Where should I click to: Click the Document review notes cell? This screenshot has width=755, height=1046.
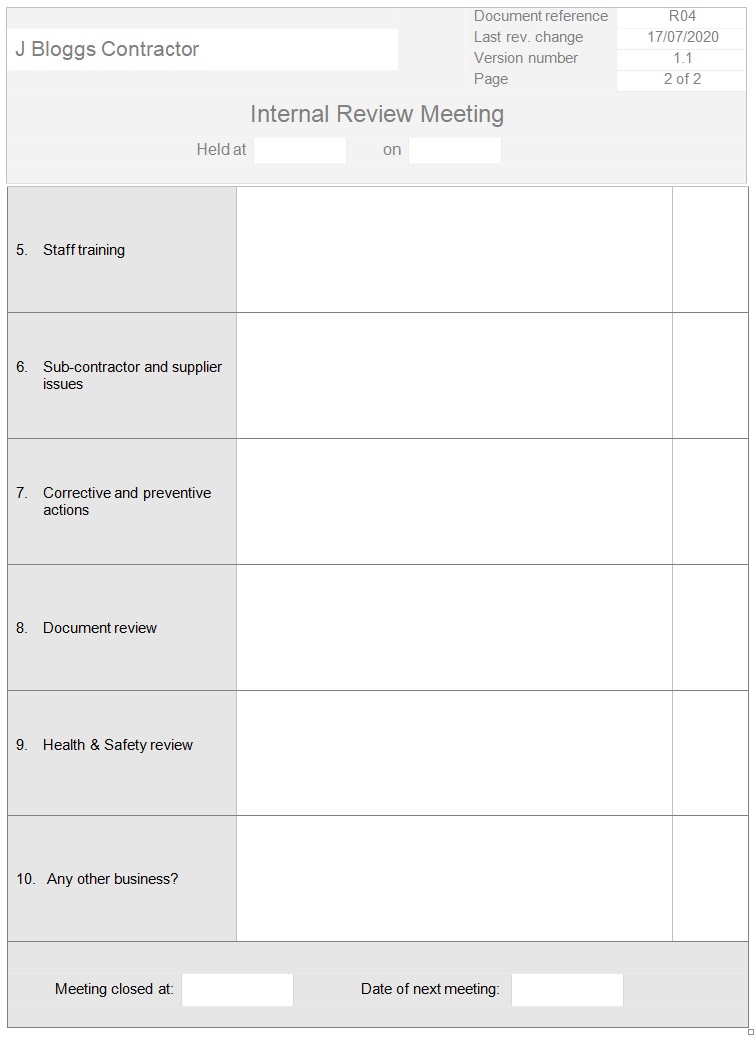(454, 627)
